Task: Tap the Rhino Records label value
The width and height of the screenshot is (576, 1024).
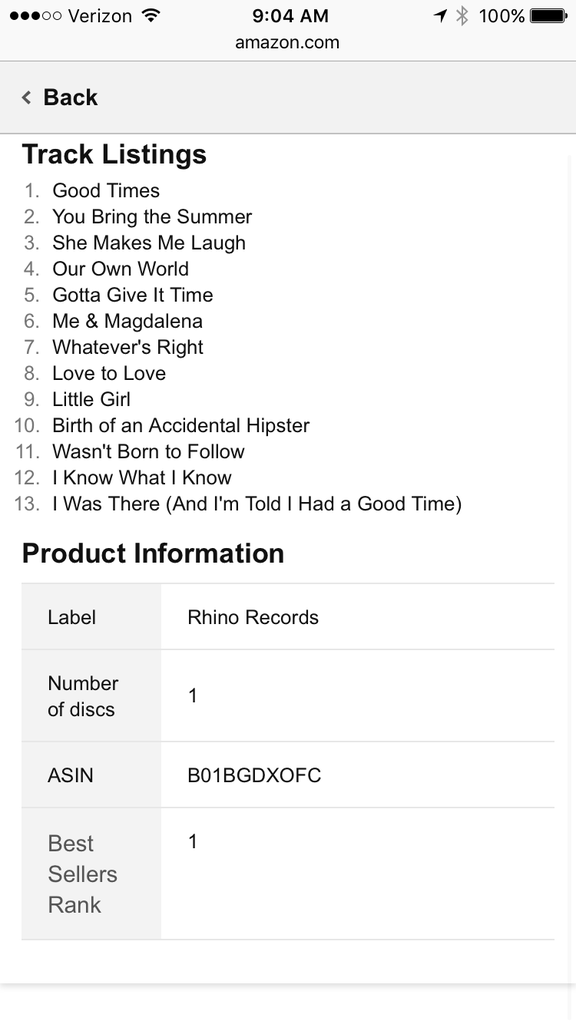Action: pos(253,617)
